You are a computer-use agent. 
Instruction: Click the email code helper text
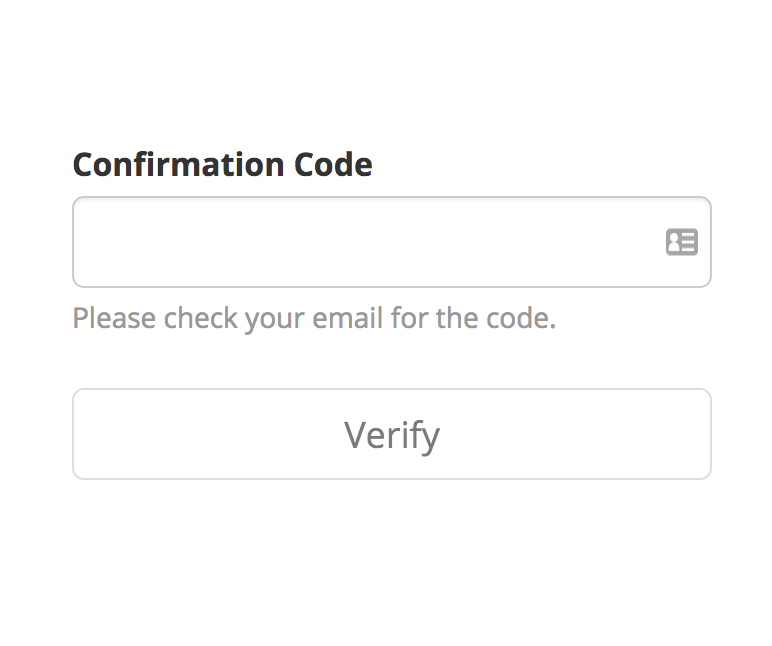314,319
